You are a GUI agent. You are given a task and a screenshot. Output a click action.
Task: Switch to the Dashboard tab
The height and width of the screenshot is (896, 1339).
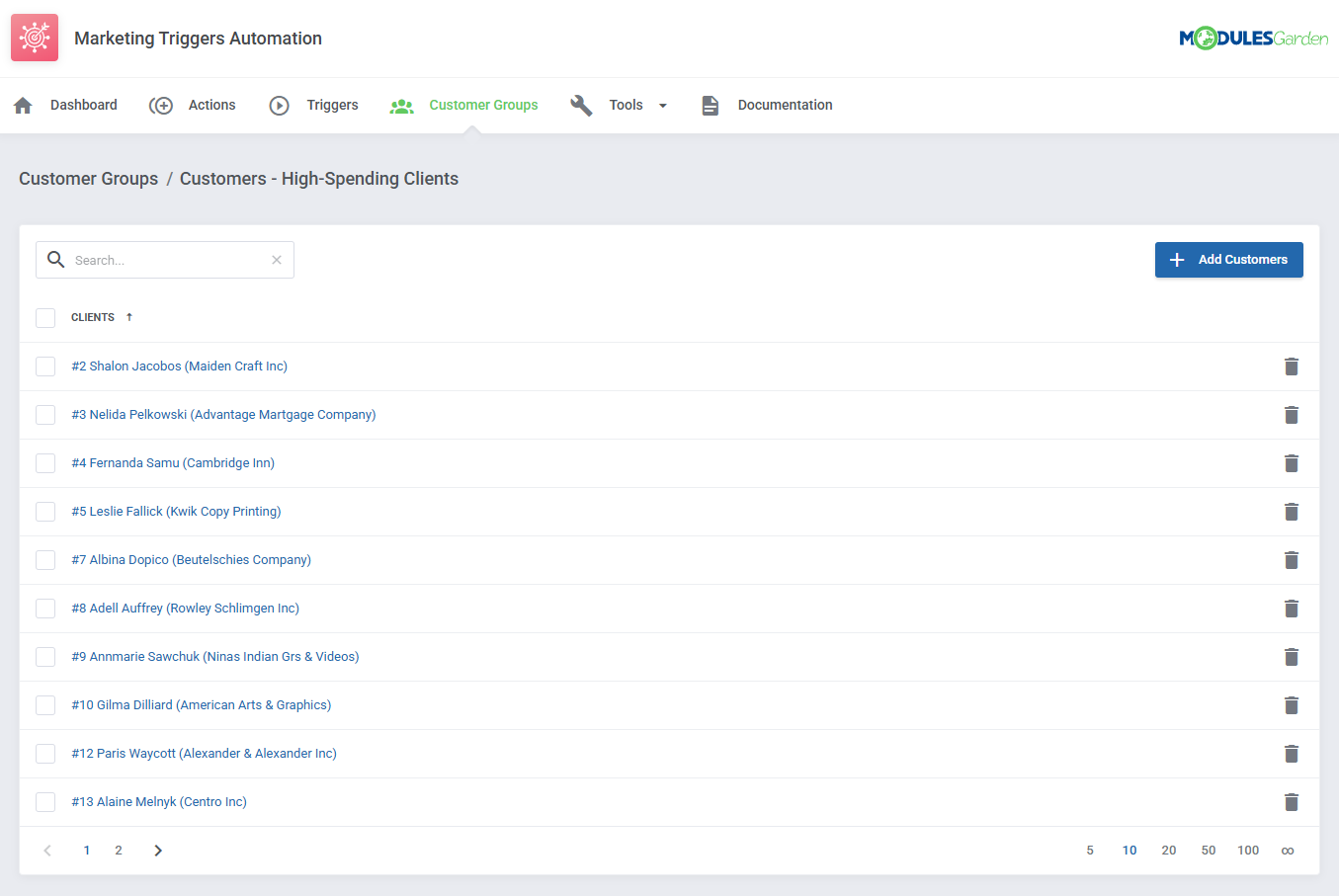tap(83, 105)
